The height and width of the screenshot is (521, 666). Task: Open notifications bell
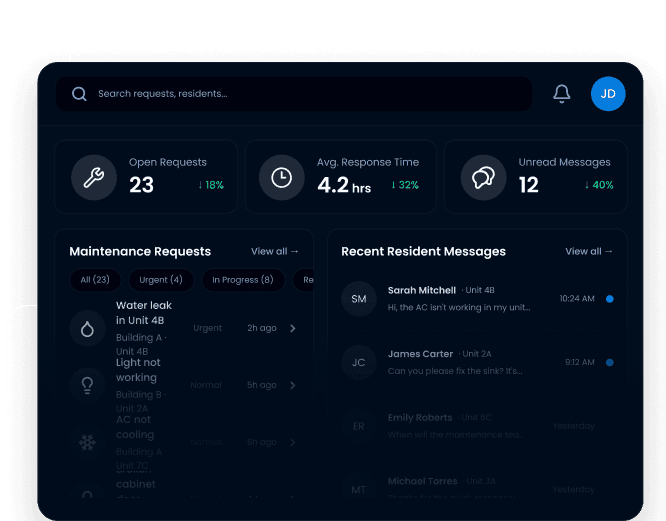pos(562,94)
